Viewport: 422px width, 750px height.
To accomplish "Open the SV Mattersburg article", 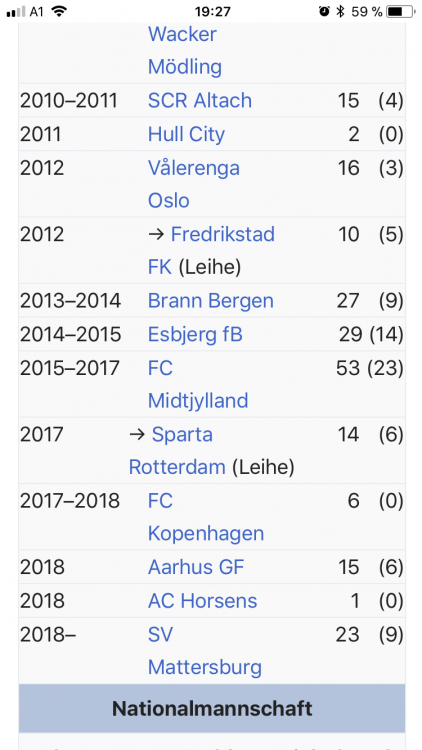I will click(205, 651).
